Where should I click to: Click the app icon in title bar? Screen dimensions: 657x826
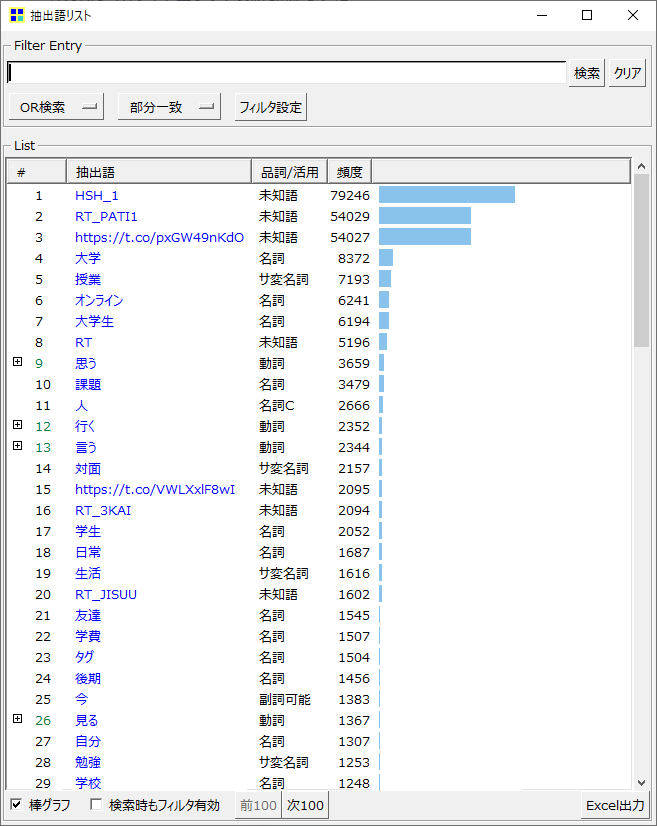17,15
